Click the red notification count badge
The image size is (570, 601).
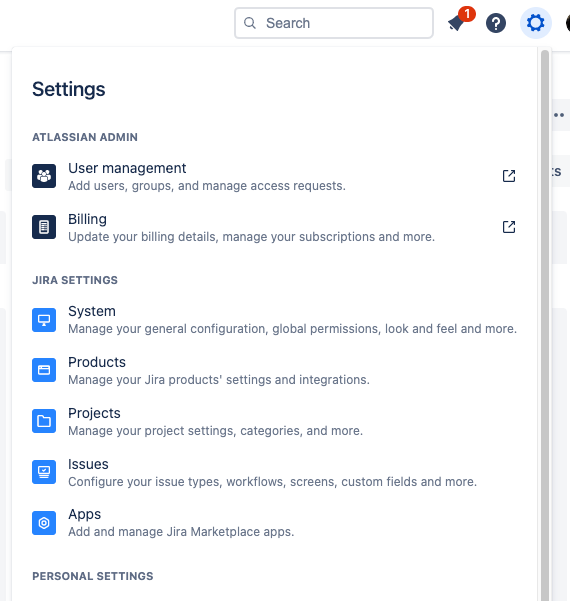tap(467, 14)
